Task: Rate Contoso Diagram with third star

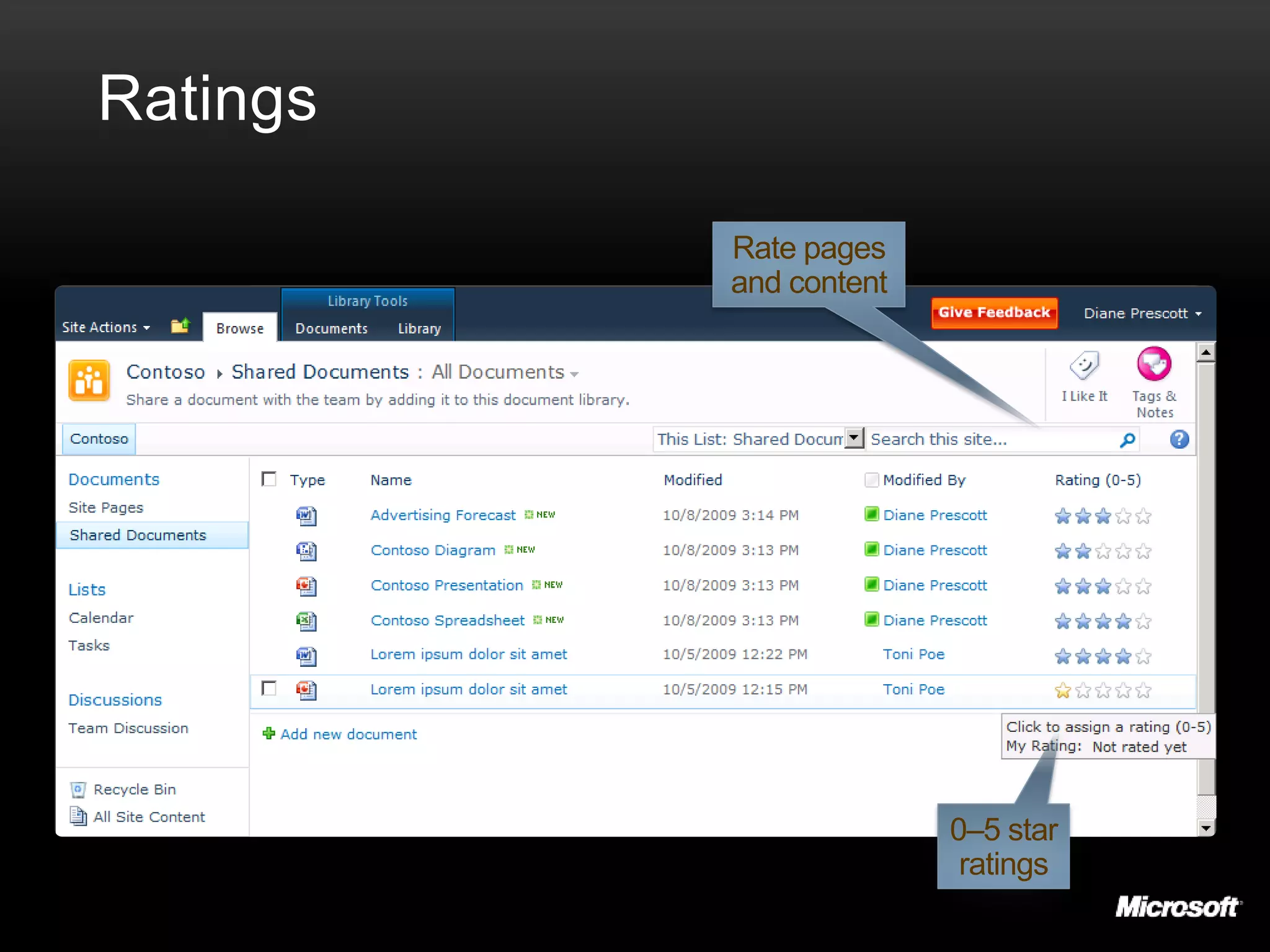Action: (1103, 552)
